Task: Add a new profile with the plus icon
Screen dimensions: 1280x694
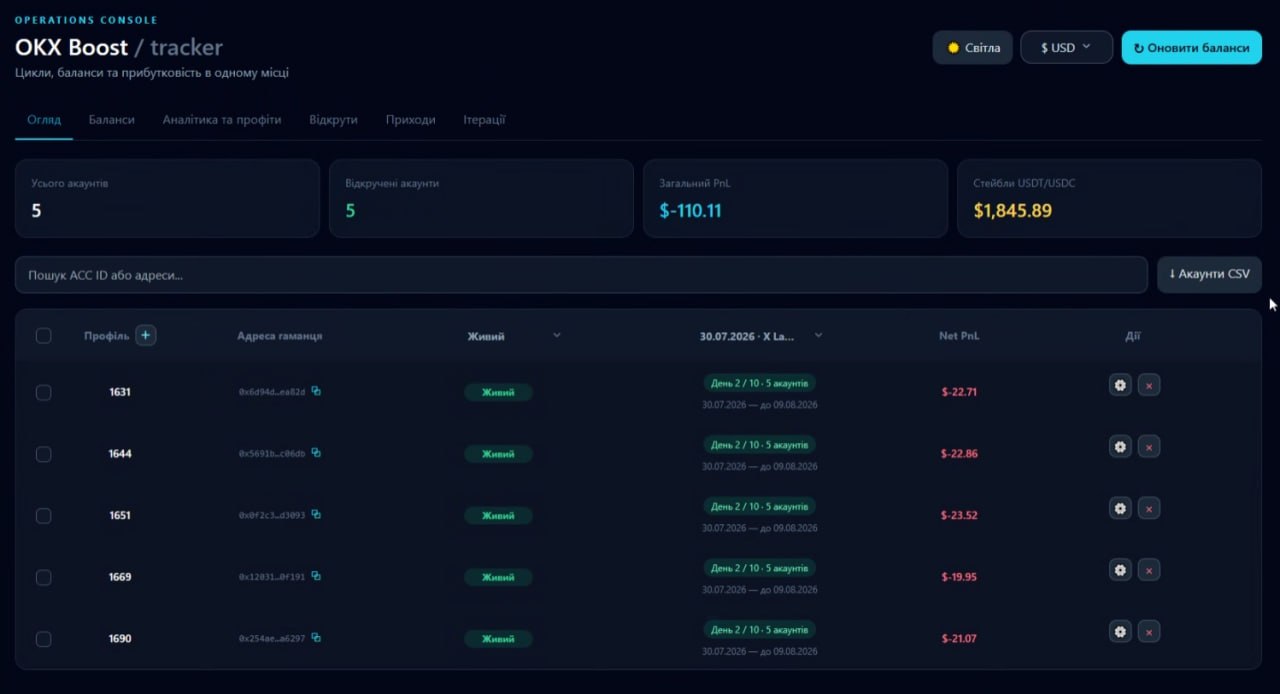Action: 146,335
